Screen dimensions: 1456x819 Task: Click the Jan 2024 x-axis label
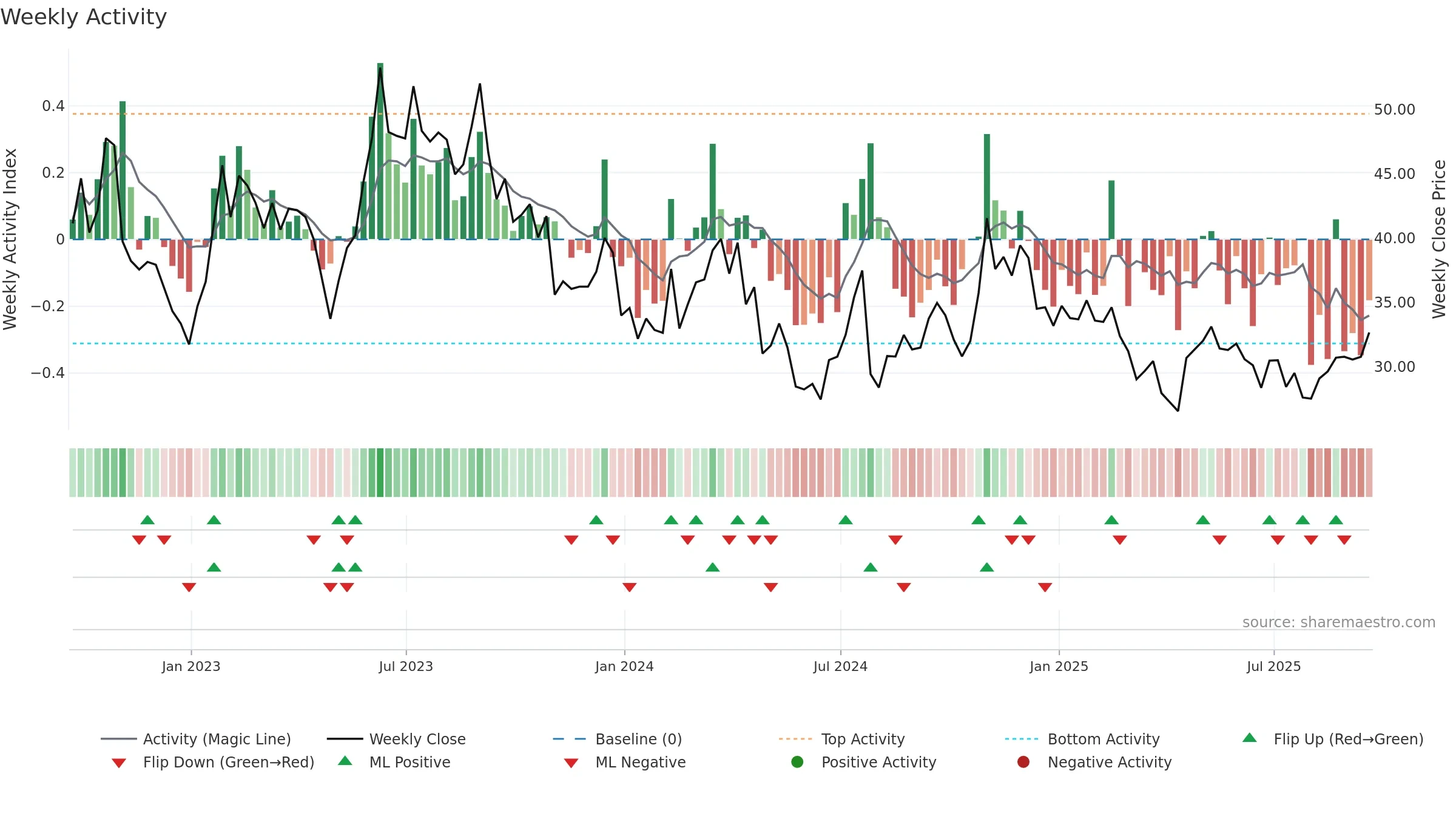click(x=624, y=666)
